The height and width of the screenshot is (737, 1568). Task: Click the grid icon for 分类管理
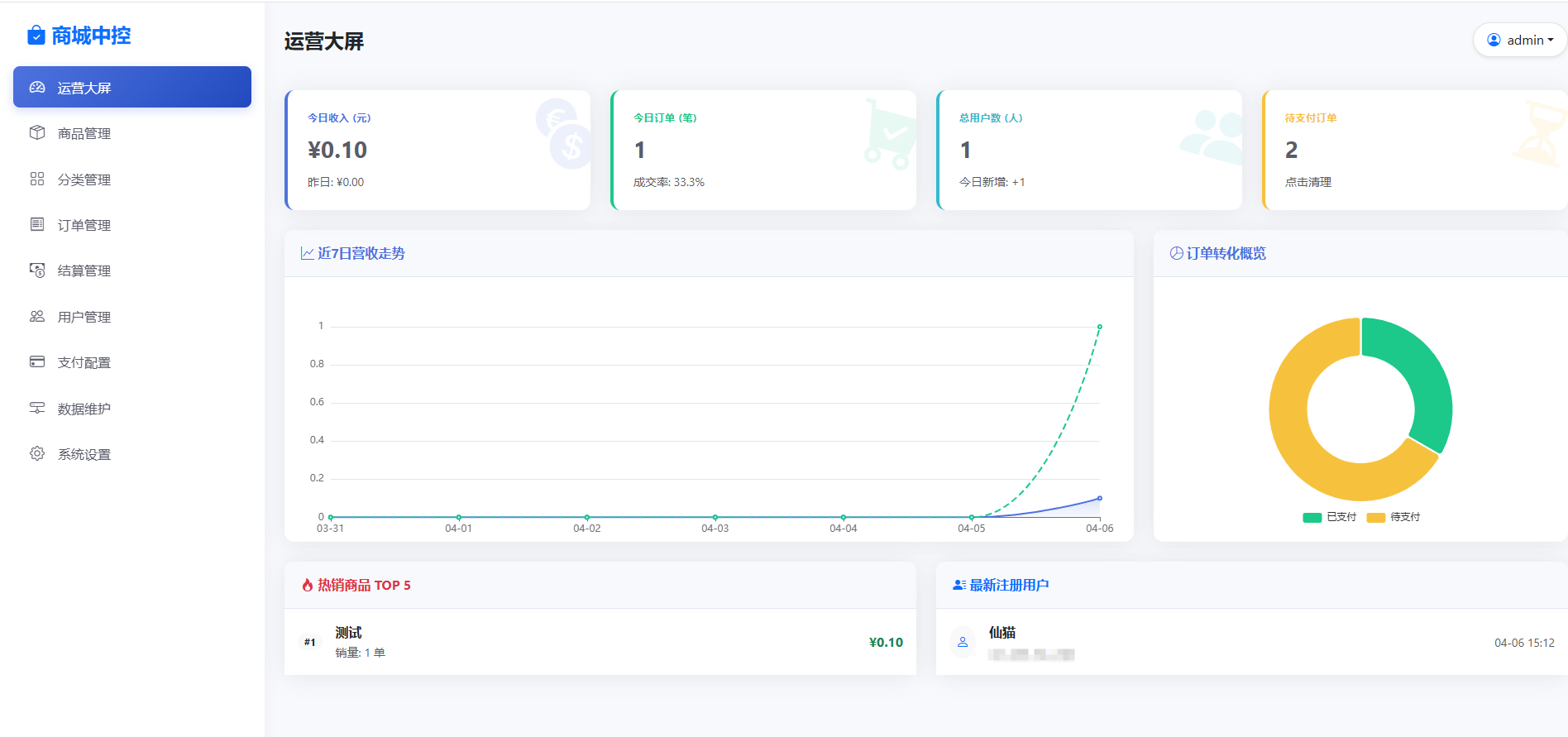click(x=37, y=179)
